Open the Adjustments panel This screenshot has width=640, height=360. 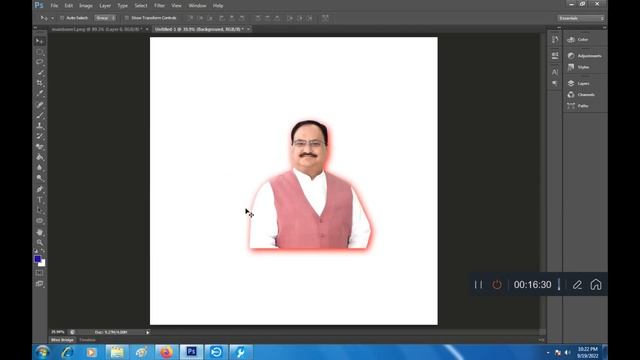(585, 56)
